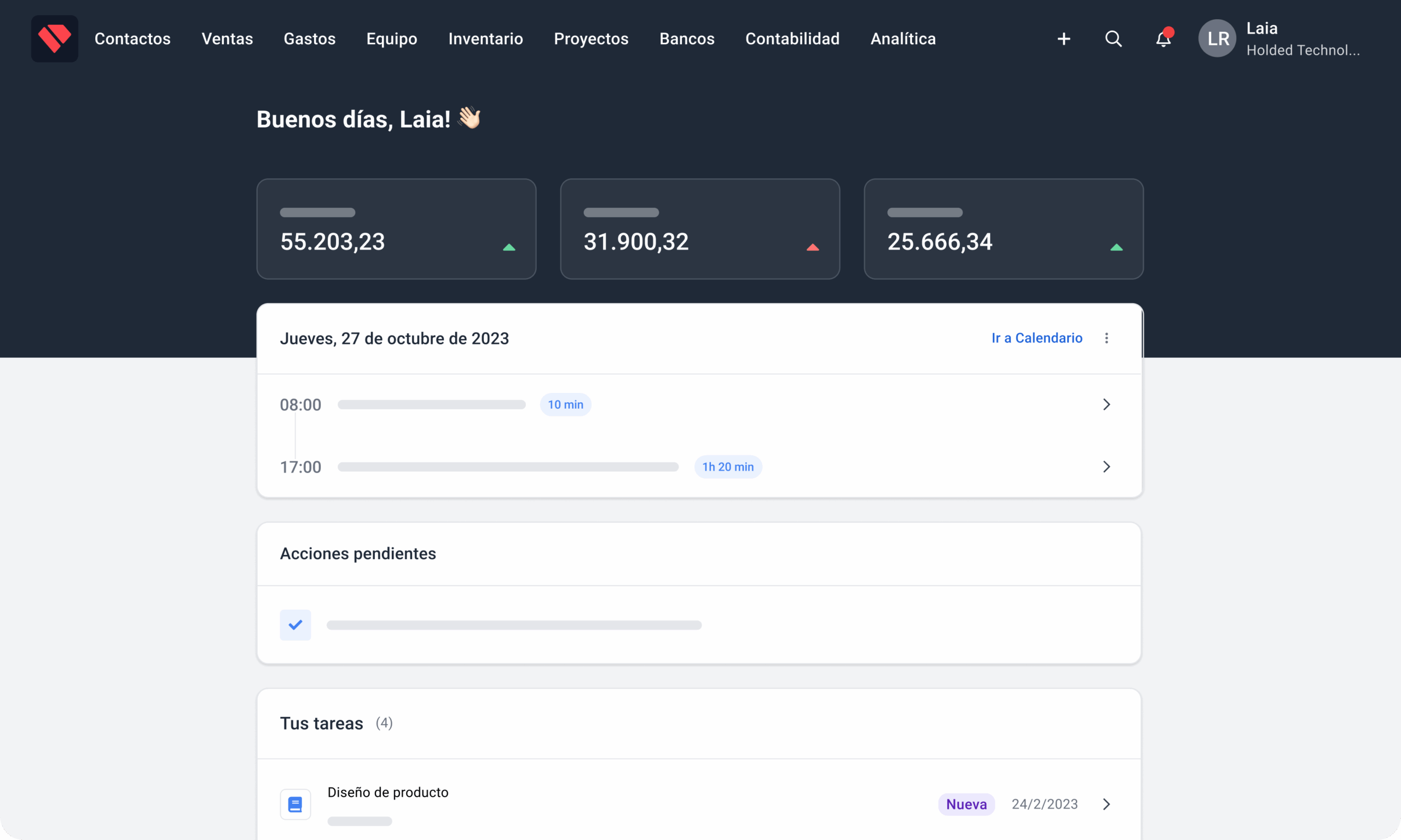Click Ir a Calendario link

click(1037, 338)
